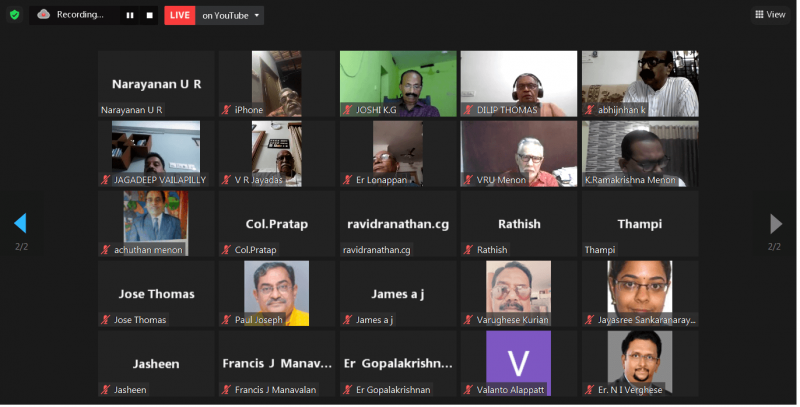Click the green encryption shield icon
The image size is (800, 407).
(x=15, y=15)
